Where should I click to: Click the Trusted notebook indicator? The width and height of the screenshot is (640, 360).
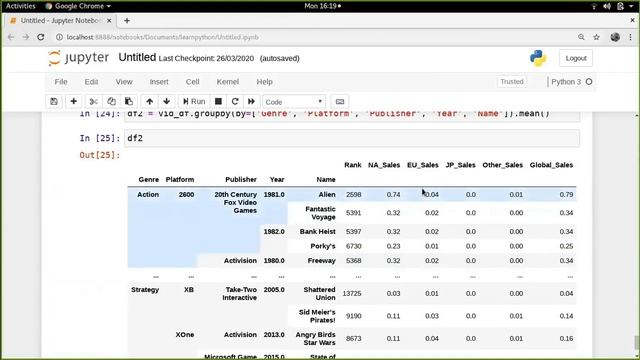[512, 82]
